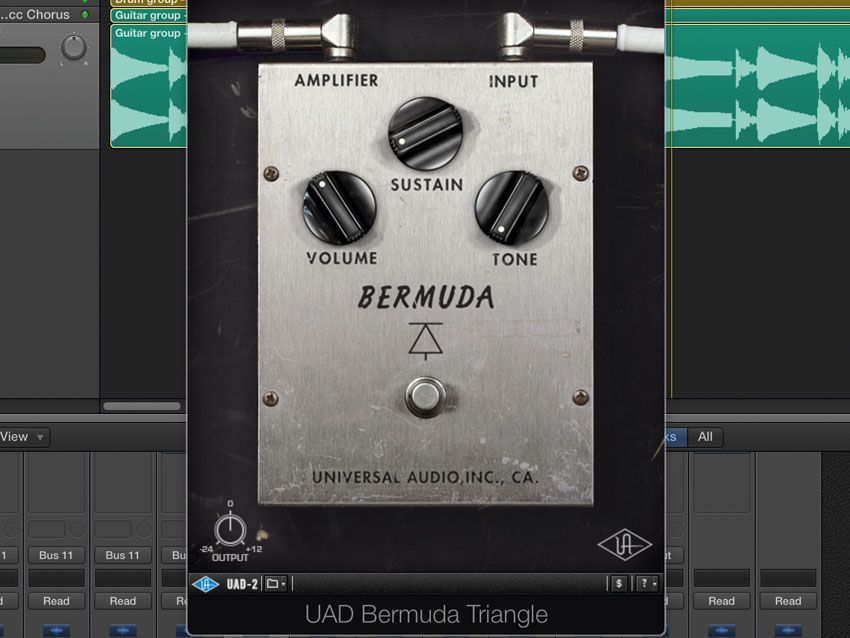Click the rightmost channel strip's waveform icon
850x638 pixels.
click(787, 627)
